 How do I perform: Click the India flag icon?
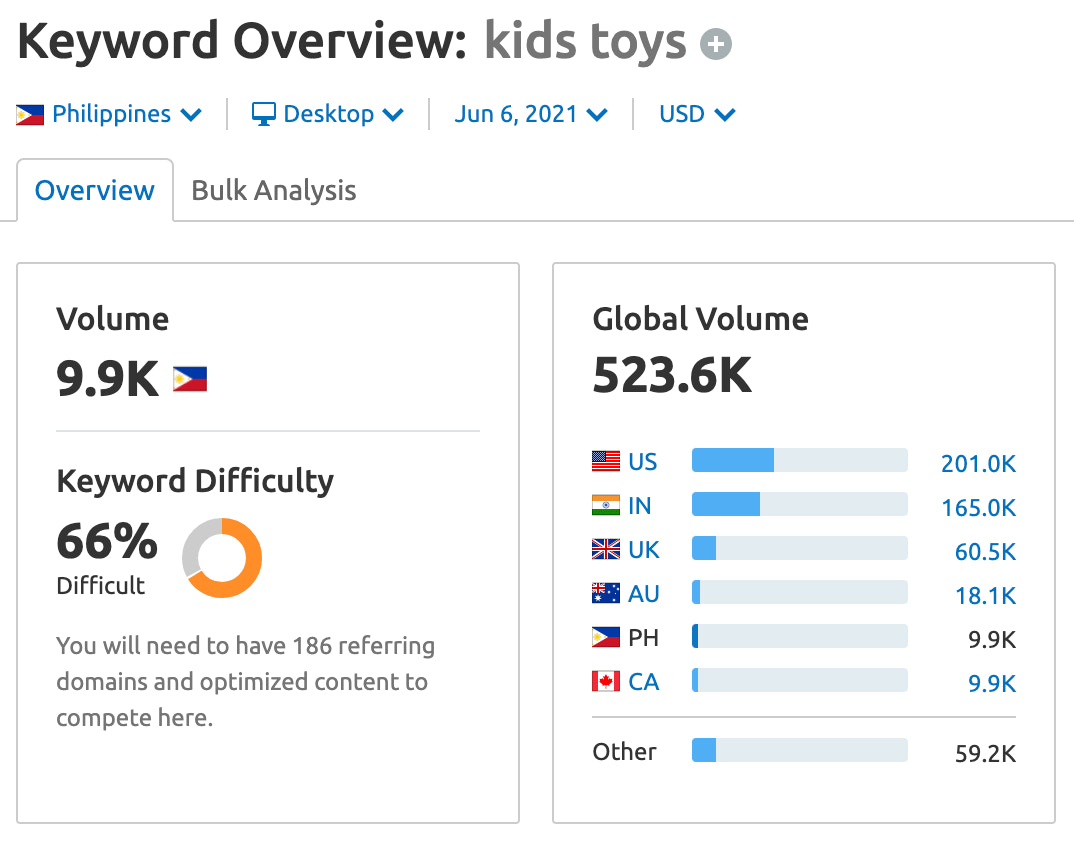tap(606, 506)
